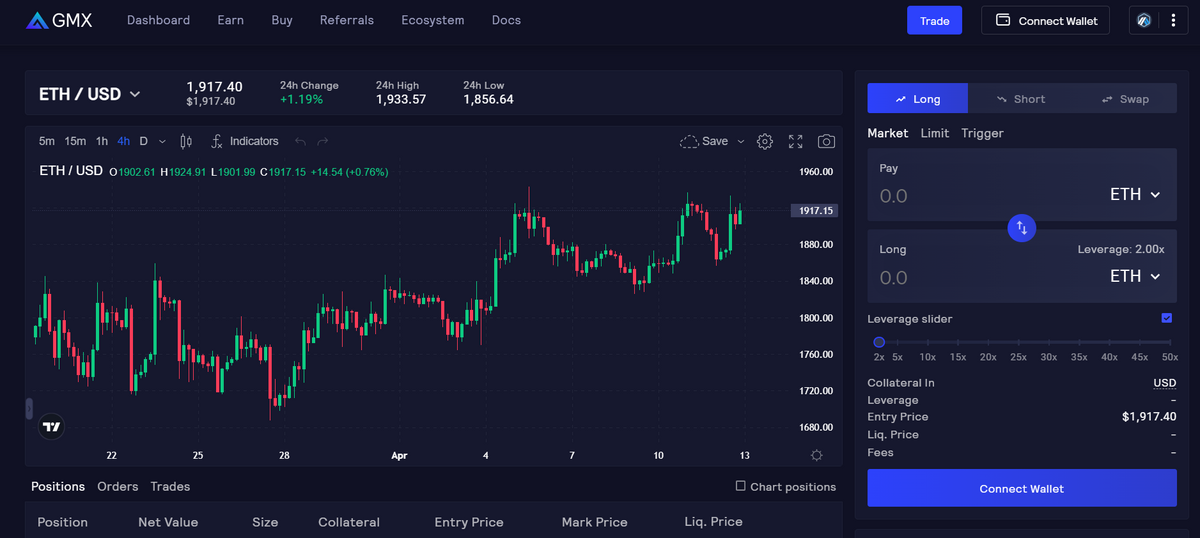Click the GMX logo
The width and height of the screenshot is (1200, 538).
pyautogui.click(x=59, y=20)
